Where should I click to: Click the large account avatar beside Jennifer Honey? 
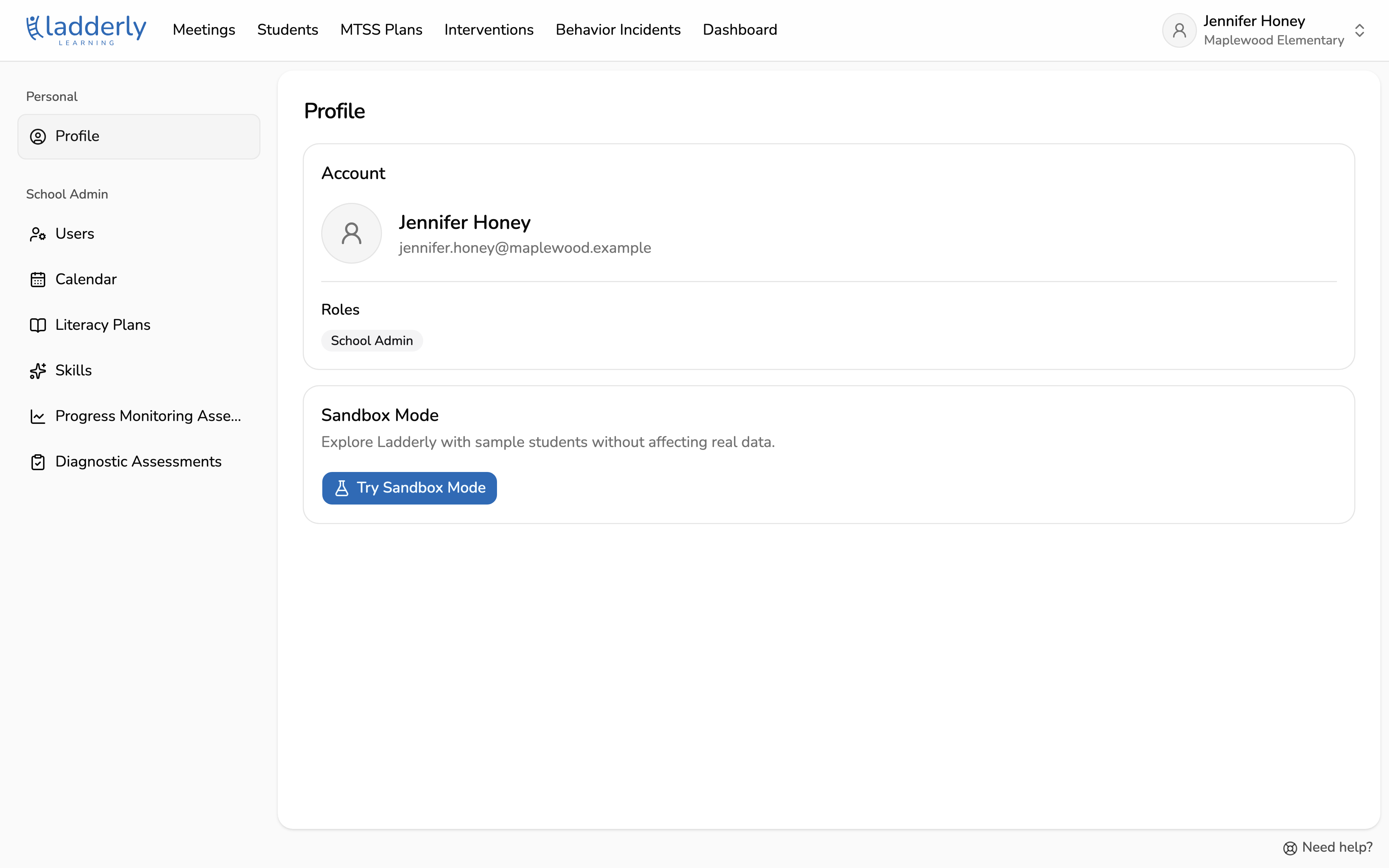351,233
